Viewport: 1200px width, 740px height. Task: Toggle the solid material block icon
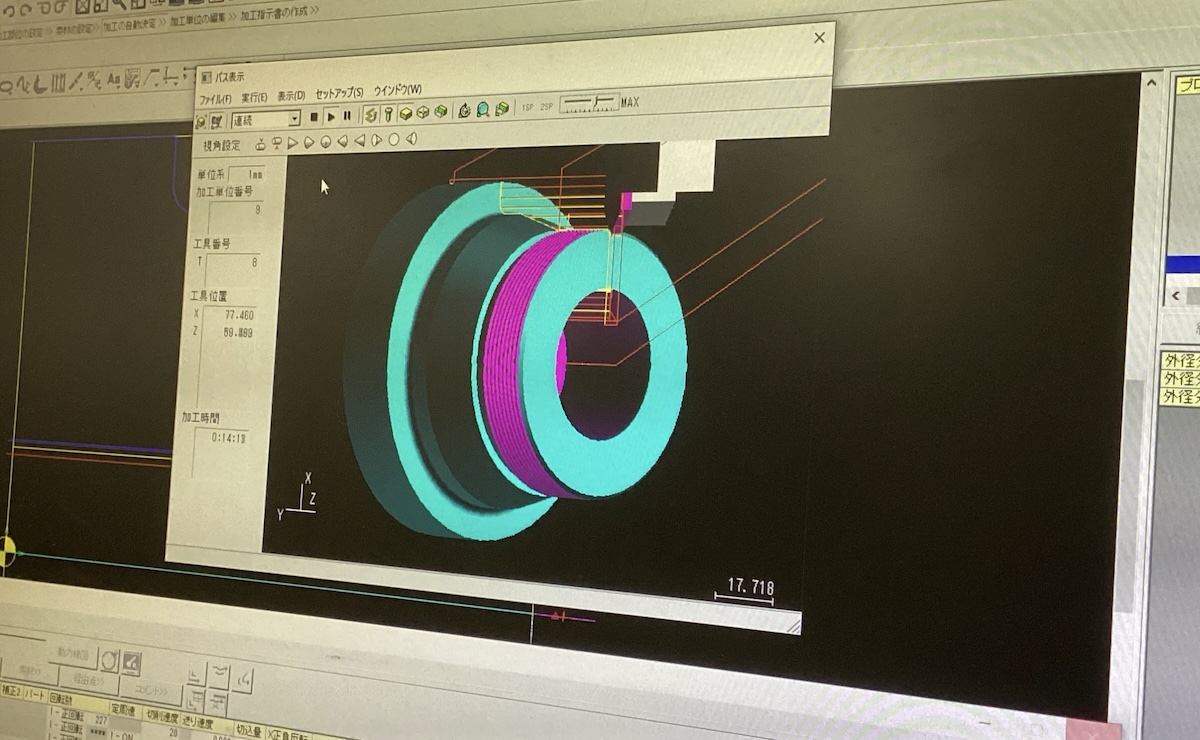coord(407,113)
